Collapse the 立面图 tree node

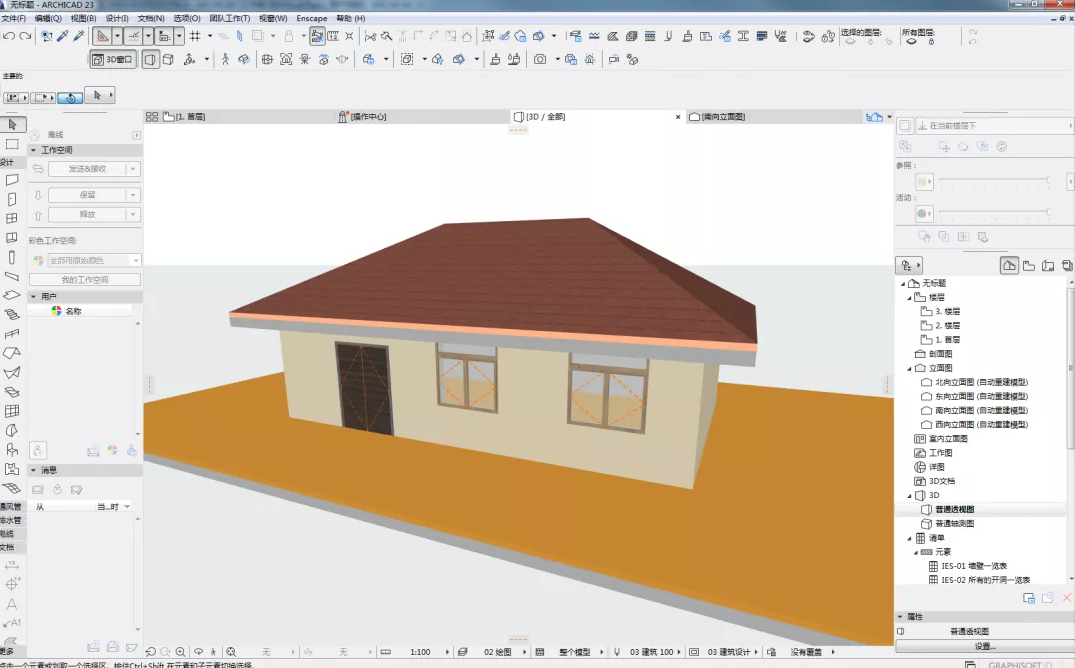910,368
